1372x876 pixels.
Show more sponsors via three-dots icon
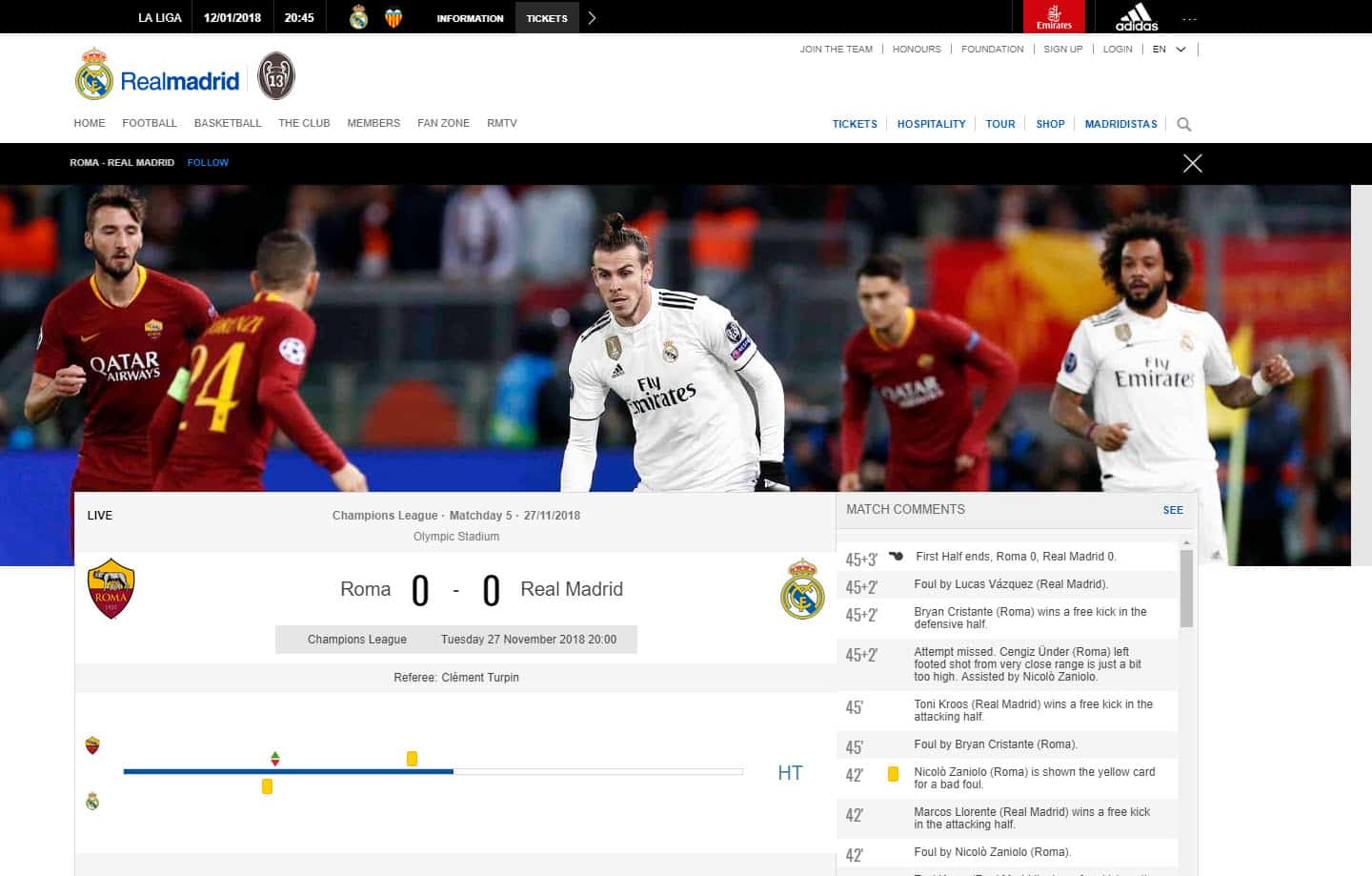[x=1189, y=18]
